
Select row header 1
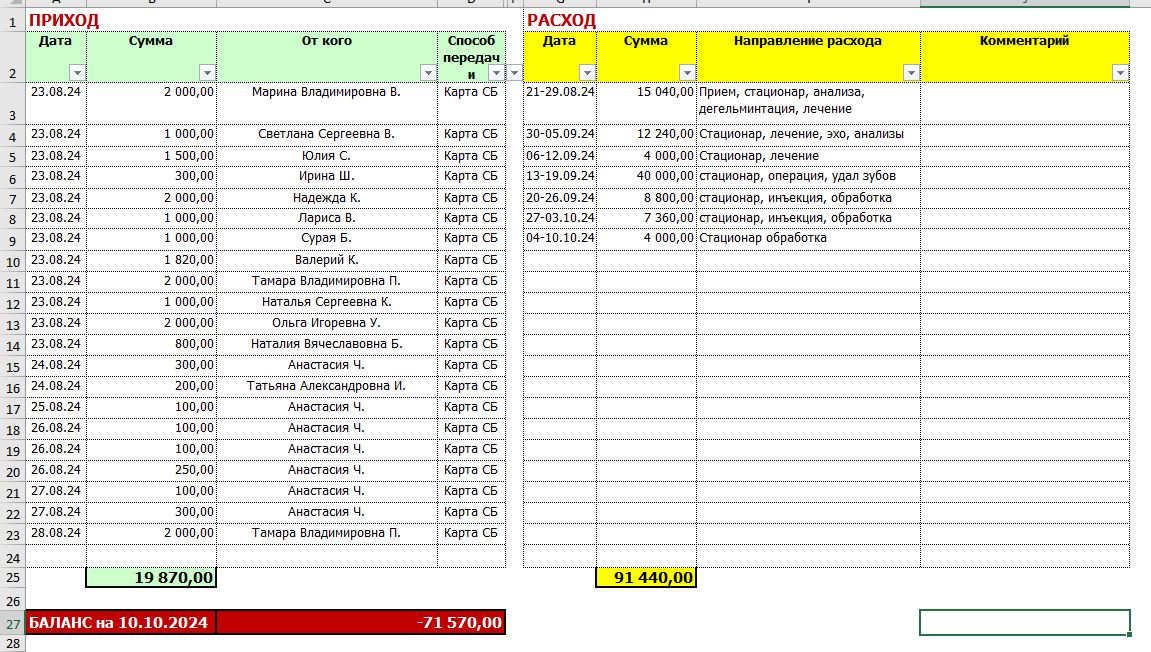click(12, 21)
